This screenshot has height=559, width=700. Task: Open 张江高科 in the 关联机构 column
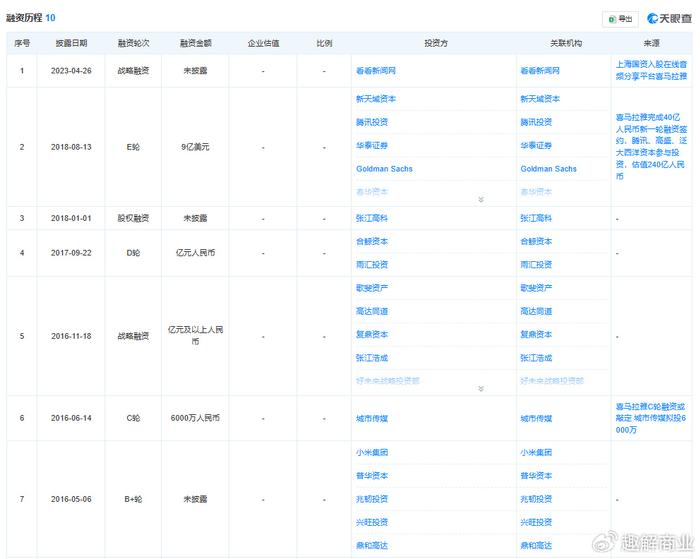click(536, 218)
